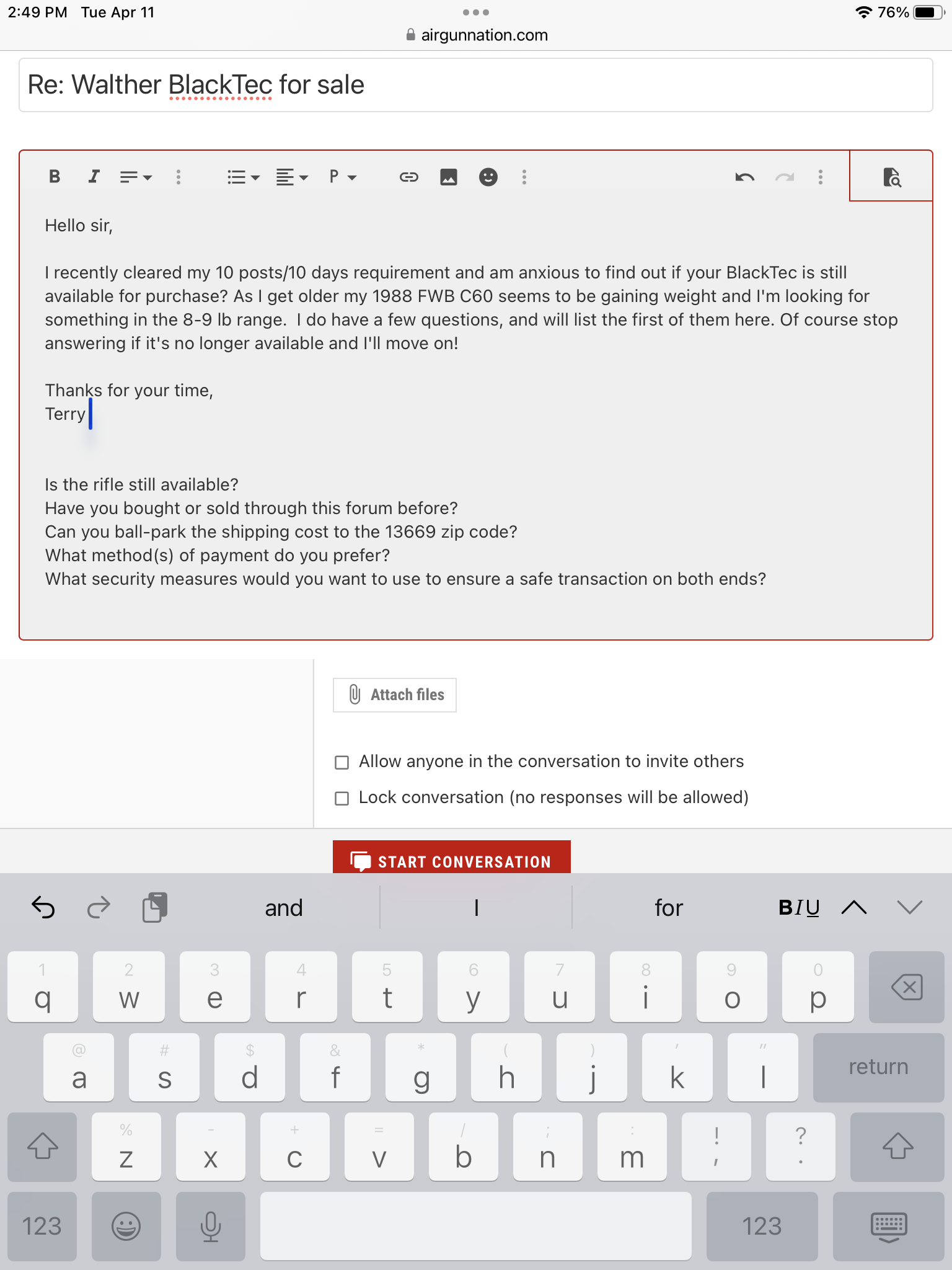
Task: Open more text options after formatting dropdown
Action: (178, 177)
